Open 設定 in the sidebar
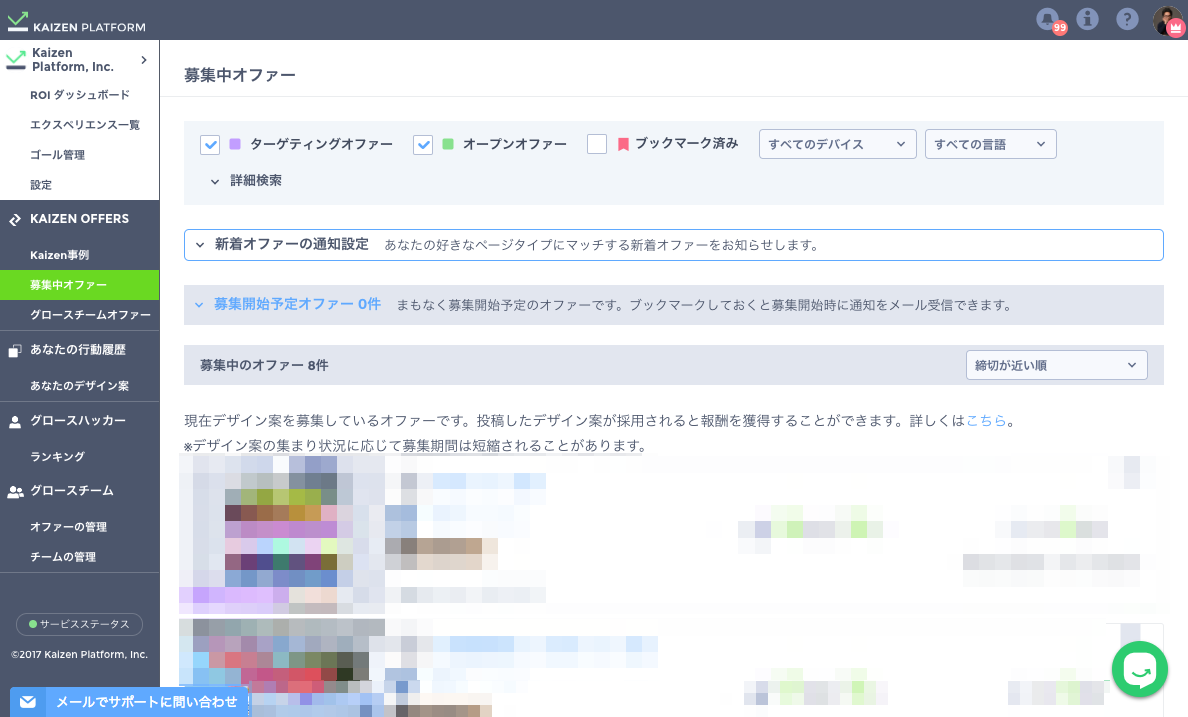1188x717 pixels. click(x=41, y=185)
